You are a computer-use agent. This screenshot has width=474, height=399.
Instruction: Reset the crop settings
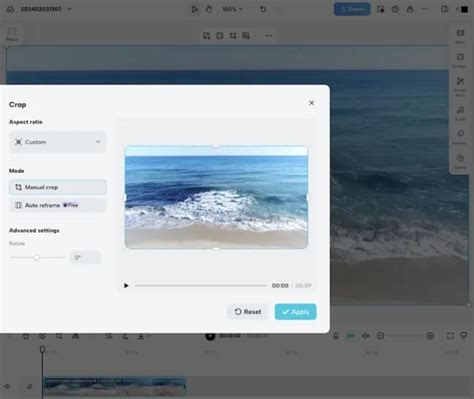tap(247, 312)
